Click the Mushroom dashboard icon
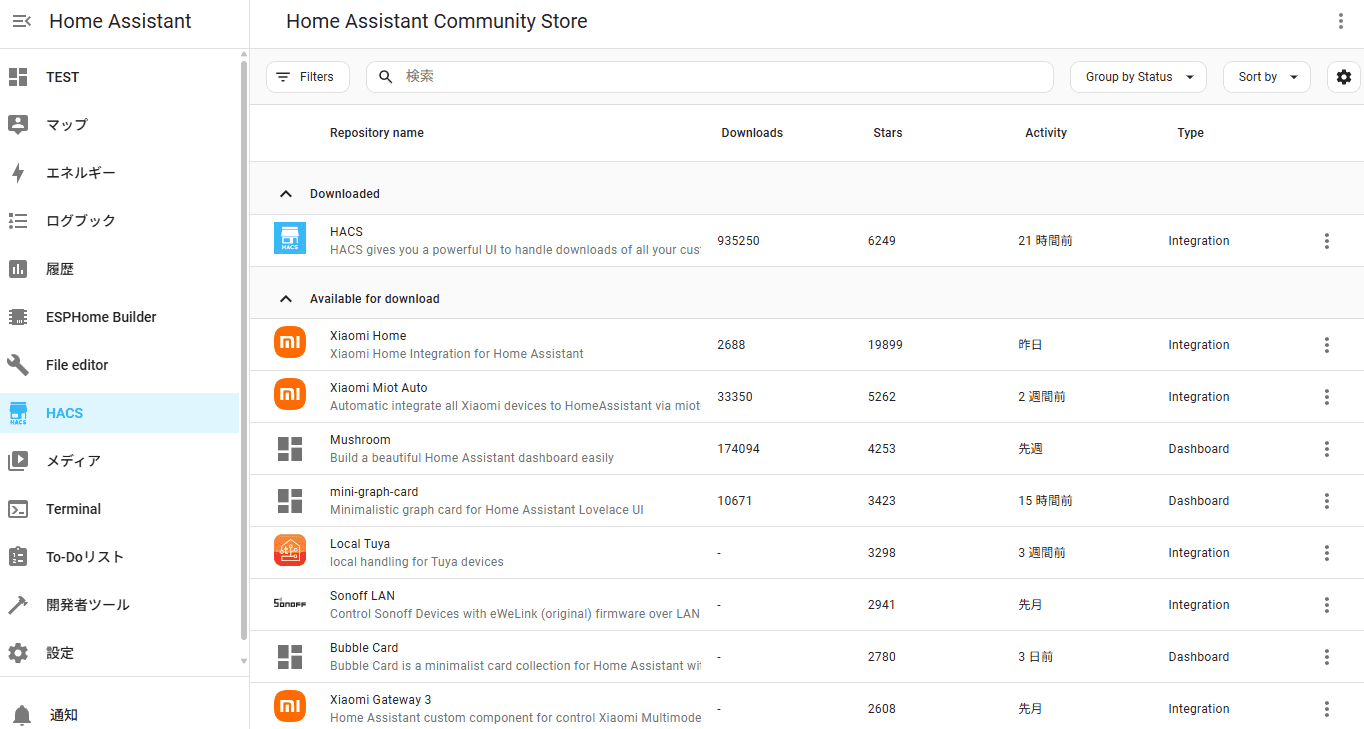Viewport: 1364px width, 729px height. tap(290, 449)
